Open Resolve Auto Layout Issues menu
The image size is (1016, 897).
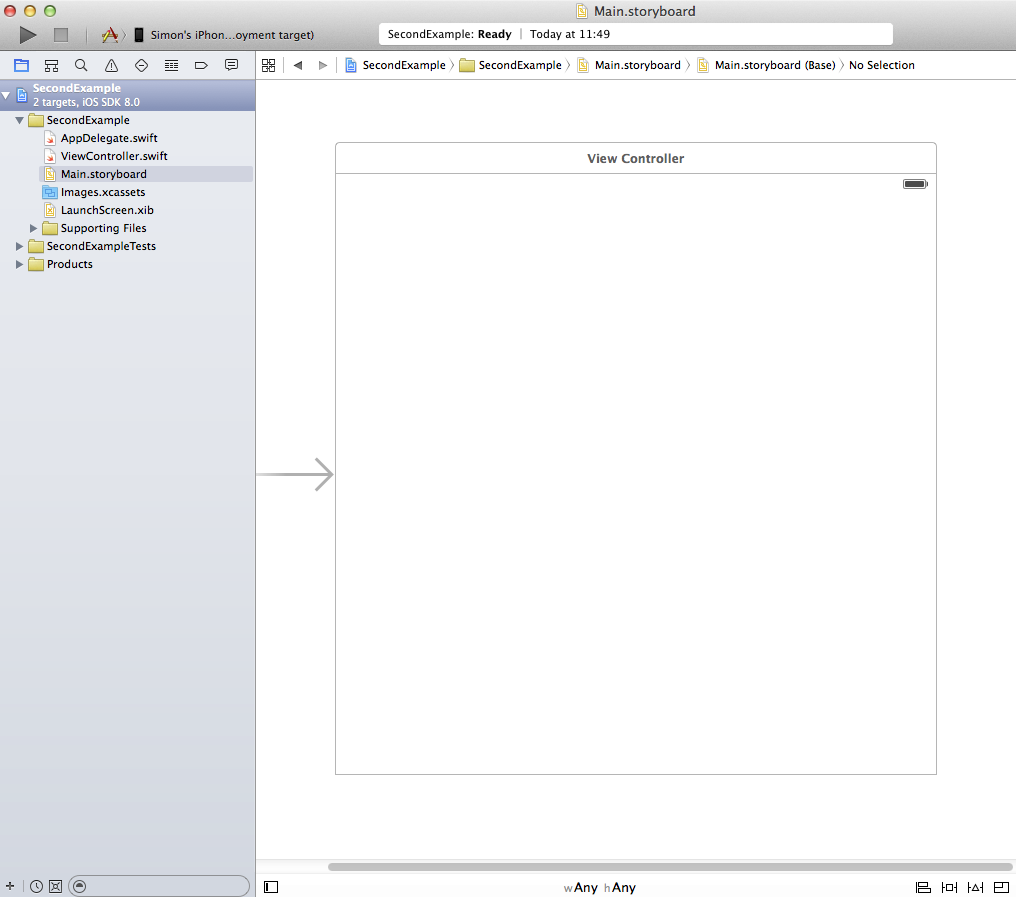975,887
